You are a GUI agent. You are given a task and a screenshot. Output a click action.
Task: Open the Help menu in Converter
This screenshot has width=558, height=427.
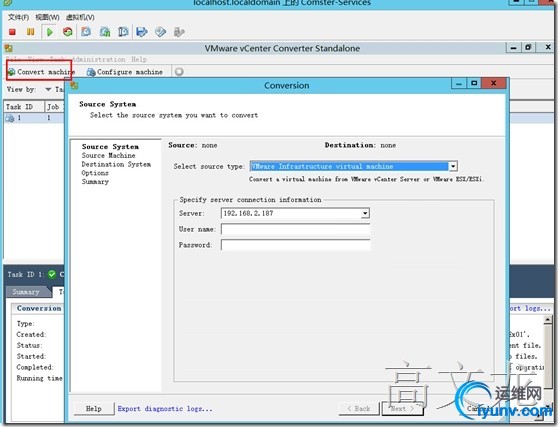click(x=139, y=59)
